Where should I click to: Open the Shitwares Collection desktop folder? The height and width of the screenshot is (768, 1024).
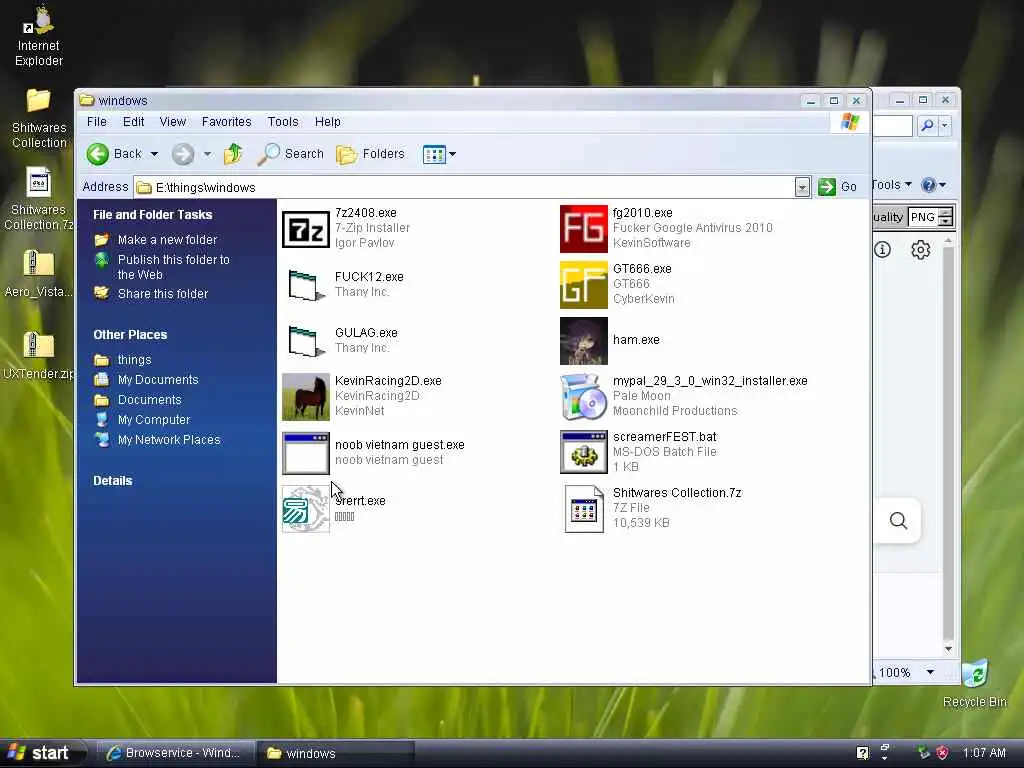click(x=39, y=118)
